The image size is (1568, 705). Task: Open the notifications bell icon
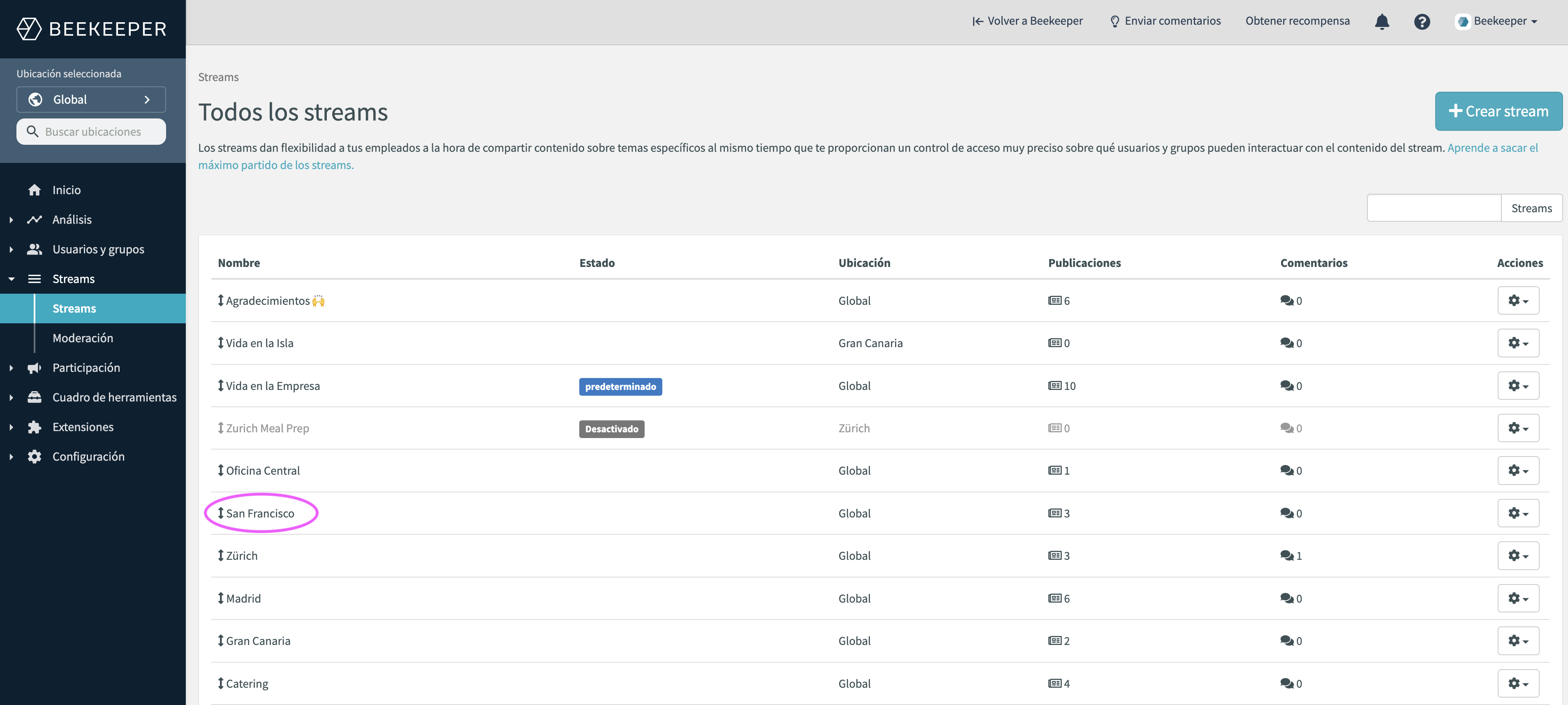click(1382, 21)
